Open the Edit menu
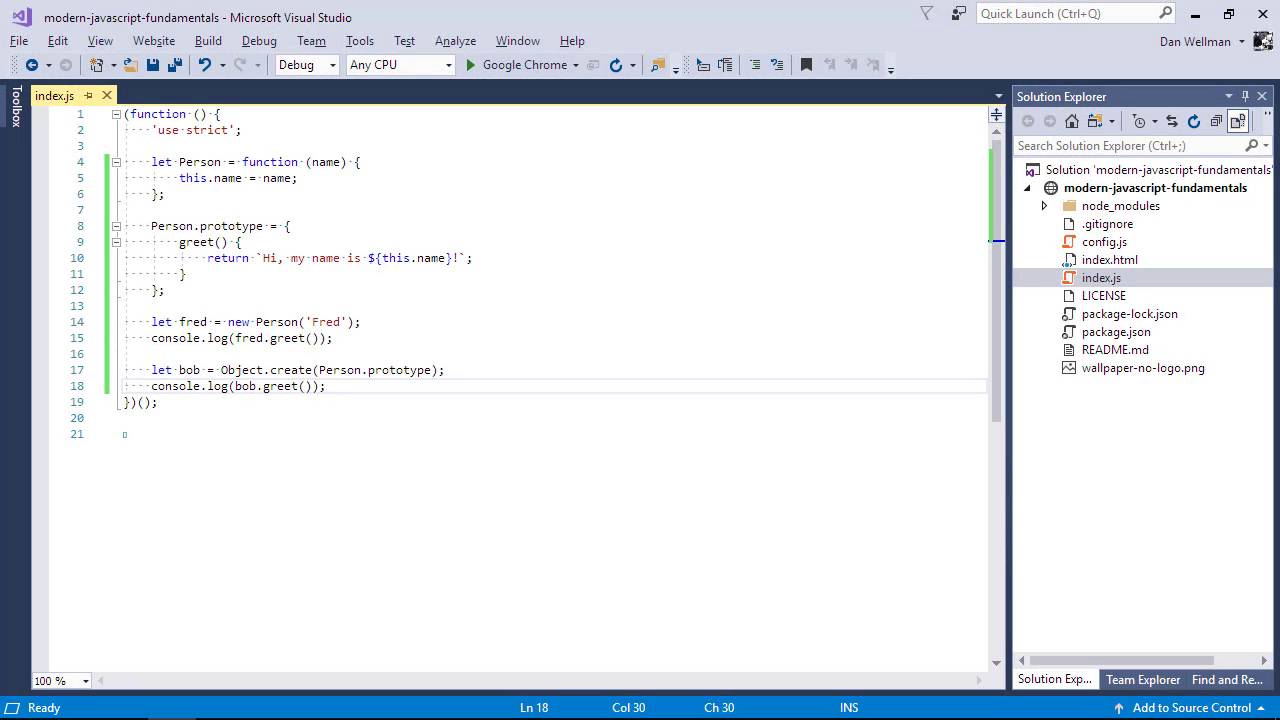Viewport: 1280px width, 720px height. [x=58, y=41]
